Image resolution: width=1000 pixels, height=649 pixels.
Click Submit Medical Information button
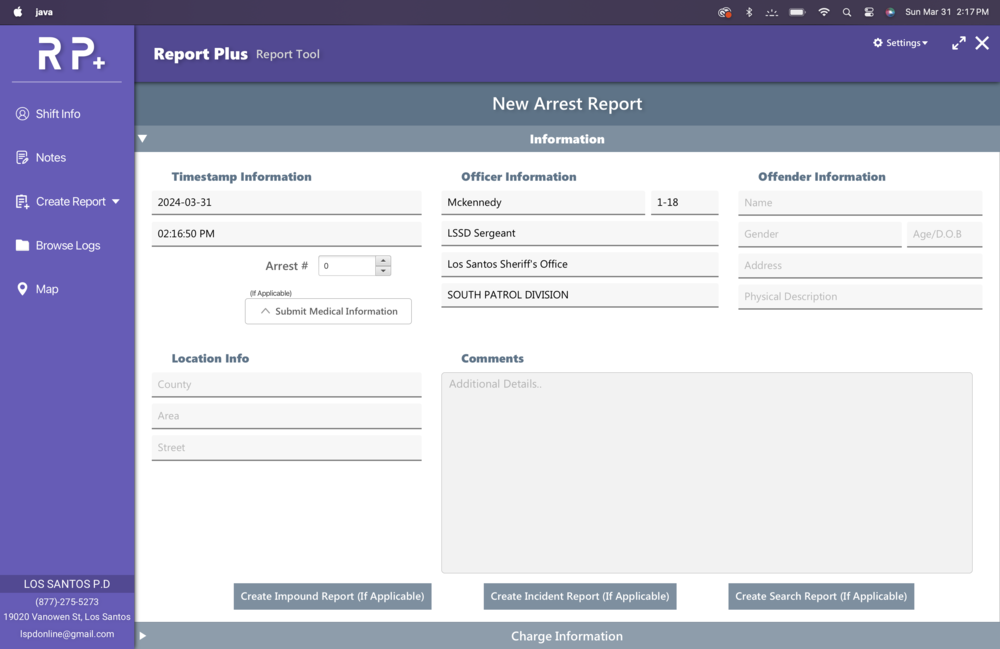[328, 311]
